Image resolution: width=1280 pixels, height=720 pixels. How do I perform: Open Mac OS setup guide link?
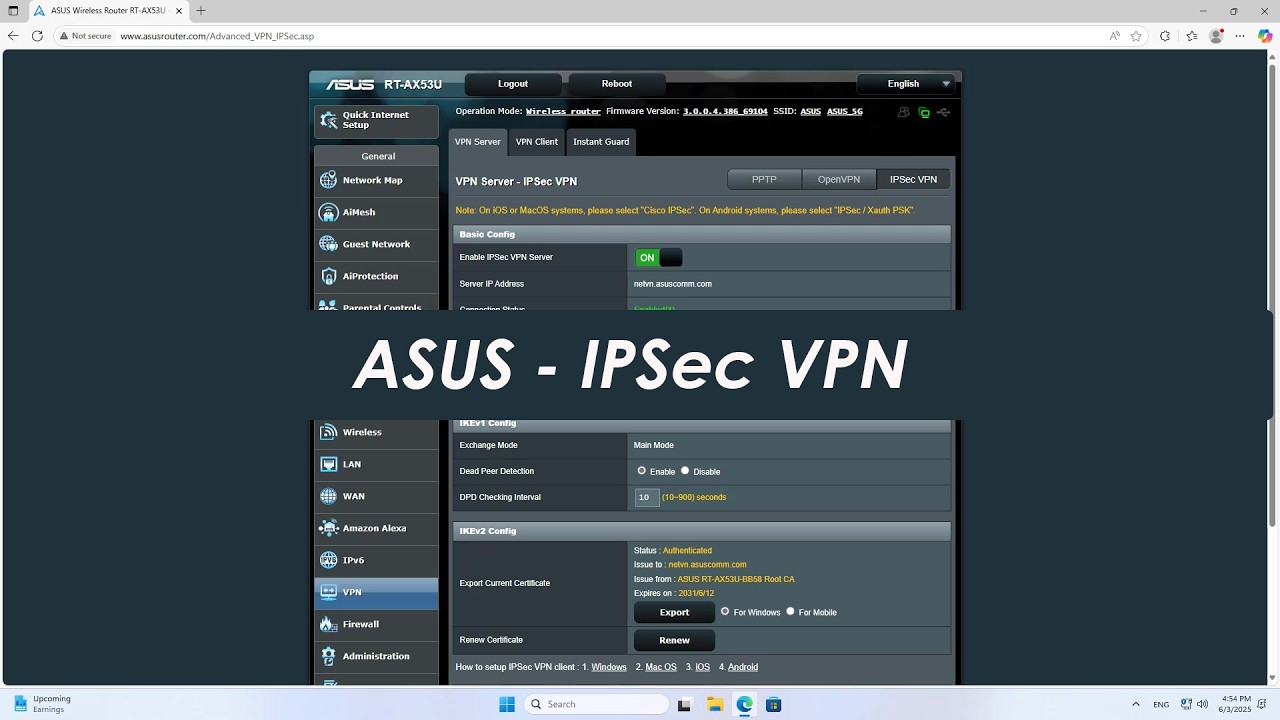pos(661,667)
